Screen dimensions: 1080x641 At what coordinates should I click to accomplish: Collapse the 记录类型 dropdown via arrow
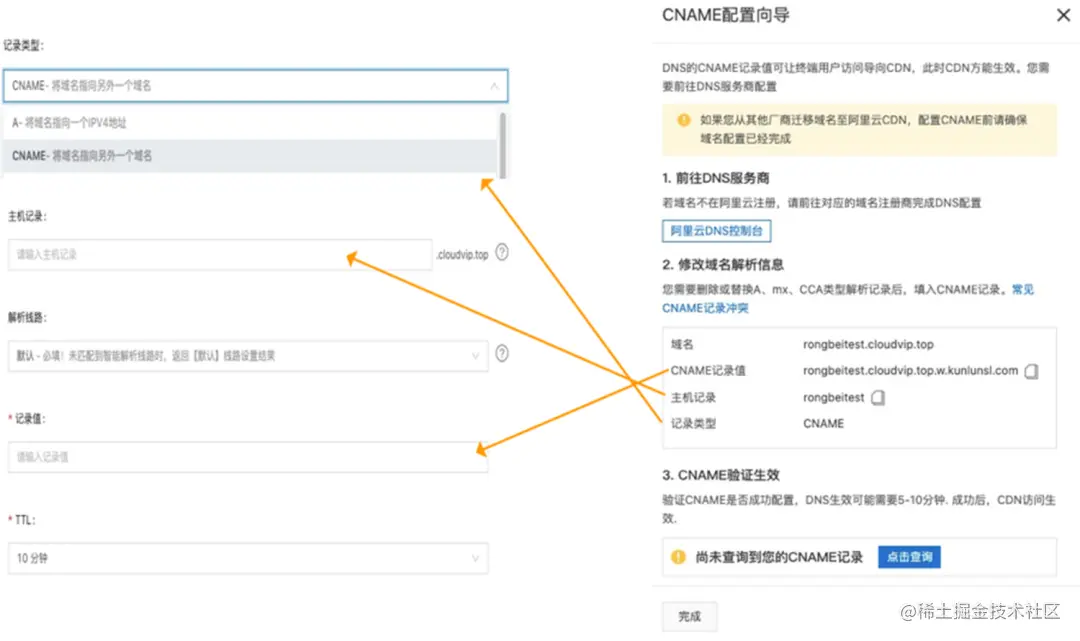(494, 86)
